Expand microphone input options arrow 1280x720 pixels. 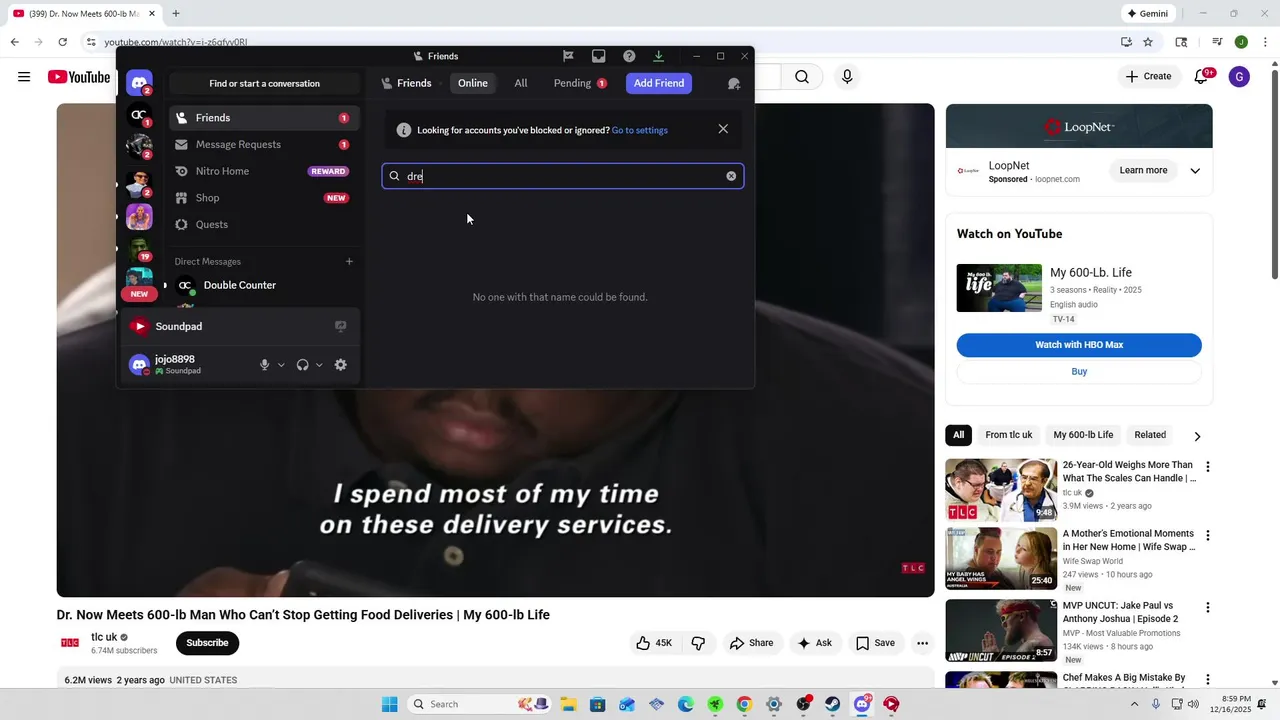click(x=281, y=365)
